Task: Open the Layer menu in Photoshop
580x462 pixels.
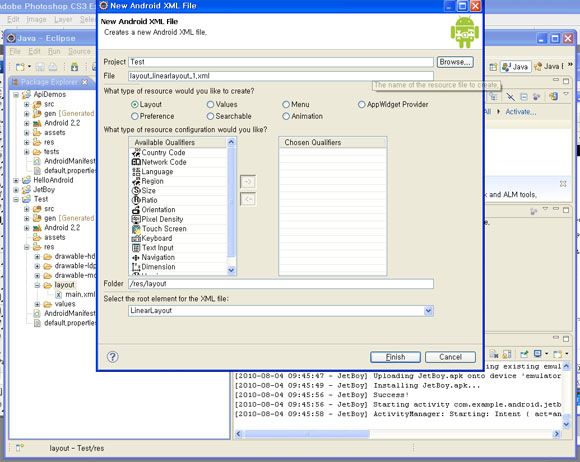Action: 63,19
